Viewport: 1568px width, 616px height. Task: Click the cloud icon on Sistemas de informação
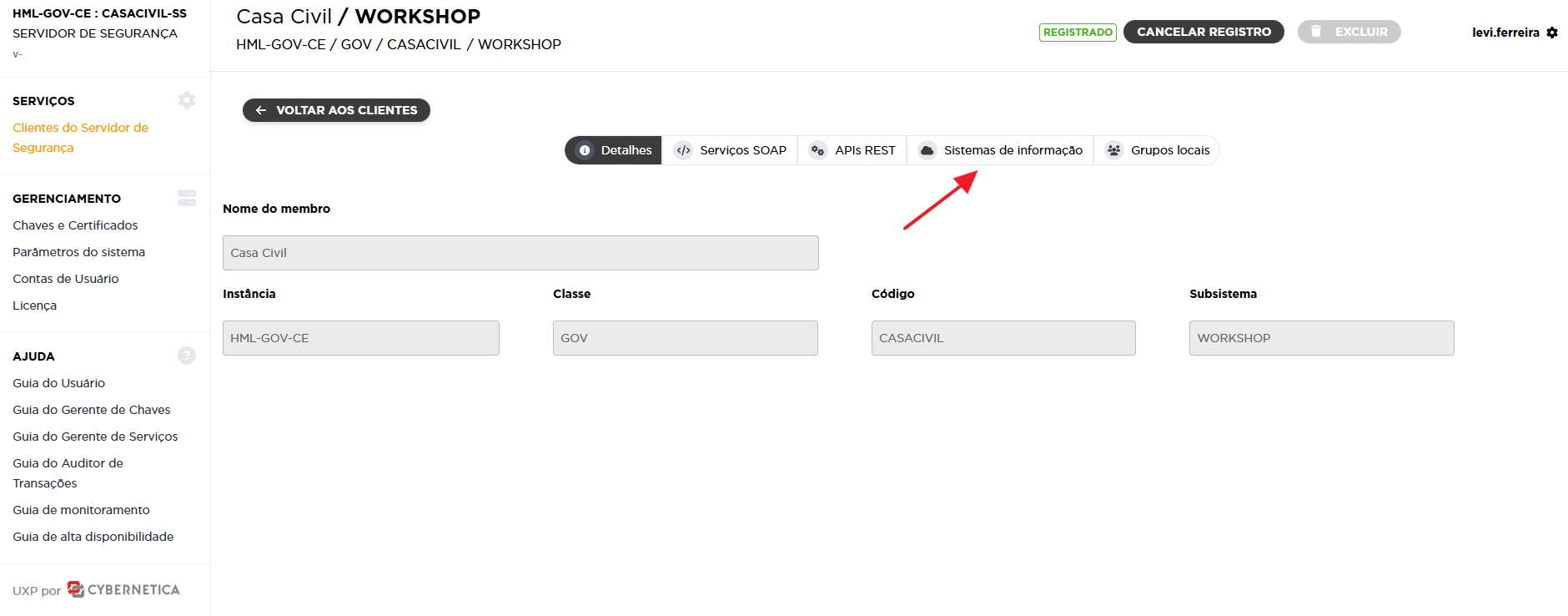tap(927, 150)
